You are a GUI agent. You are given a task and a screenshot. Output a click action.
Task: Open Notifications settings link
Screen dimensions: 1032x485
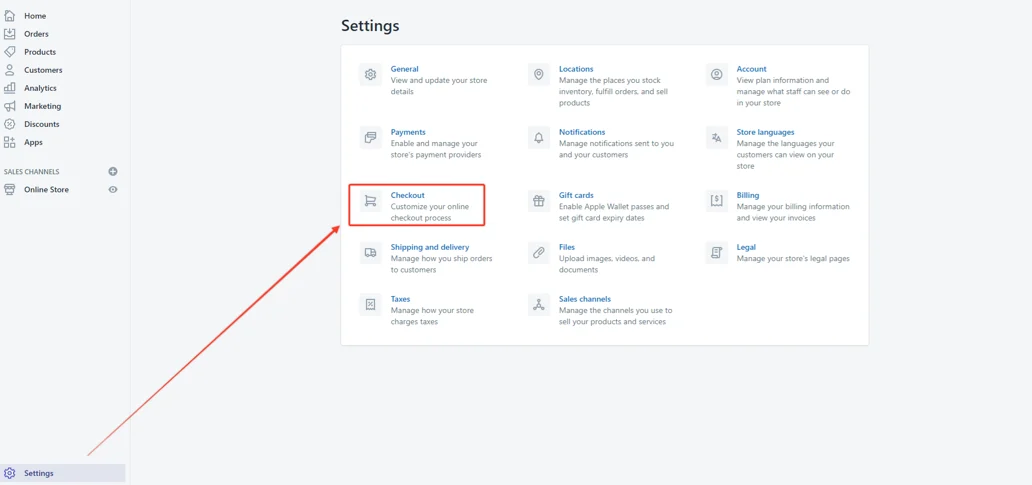(x=582, y=132)
